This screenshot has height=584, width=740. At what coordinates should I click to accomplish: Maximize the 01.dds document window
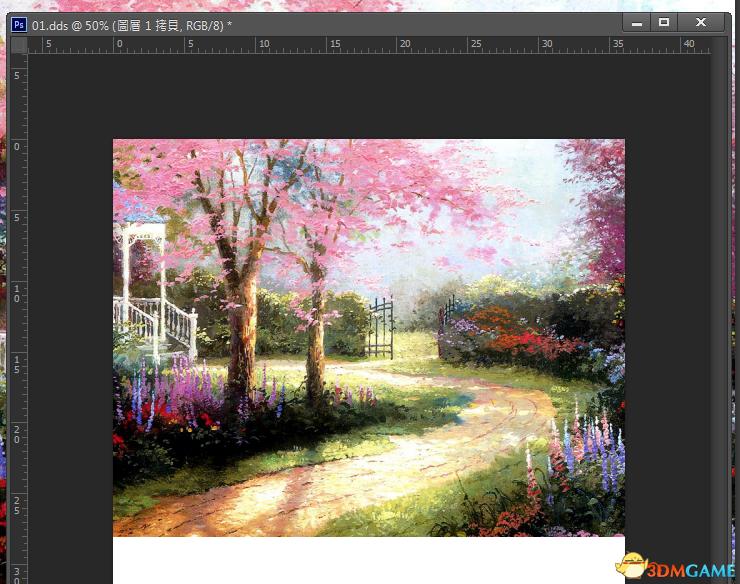click(664, 23)
